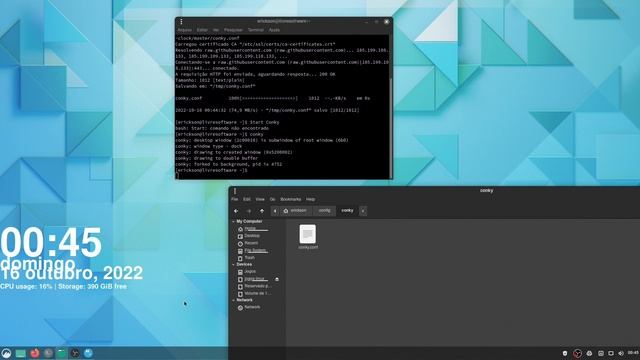
Task: Open the Edit menu in file manager
Action: [x=247, y=200]
